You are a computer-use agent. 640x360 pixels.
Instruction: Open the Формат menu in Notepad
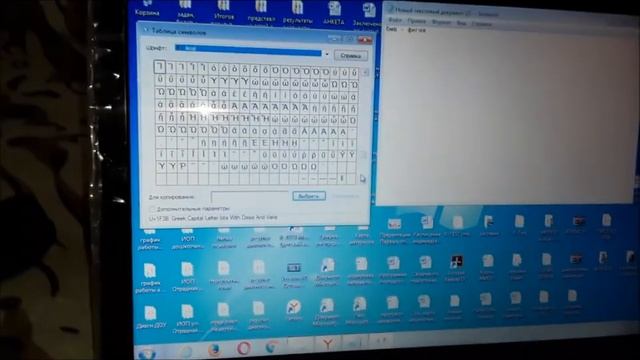tap(441, 22)
